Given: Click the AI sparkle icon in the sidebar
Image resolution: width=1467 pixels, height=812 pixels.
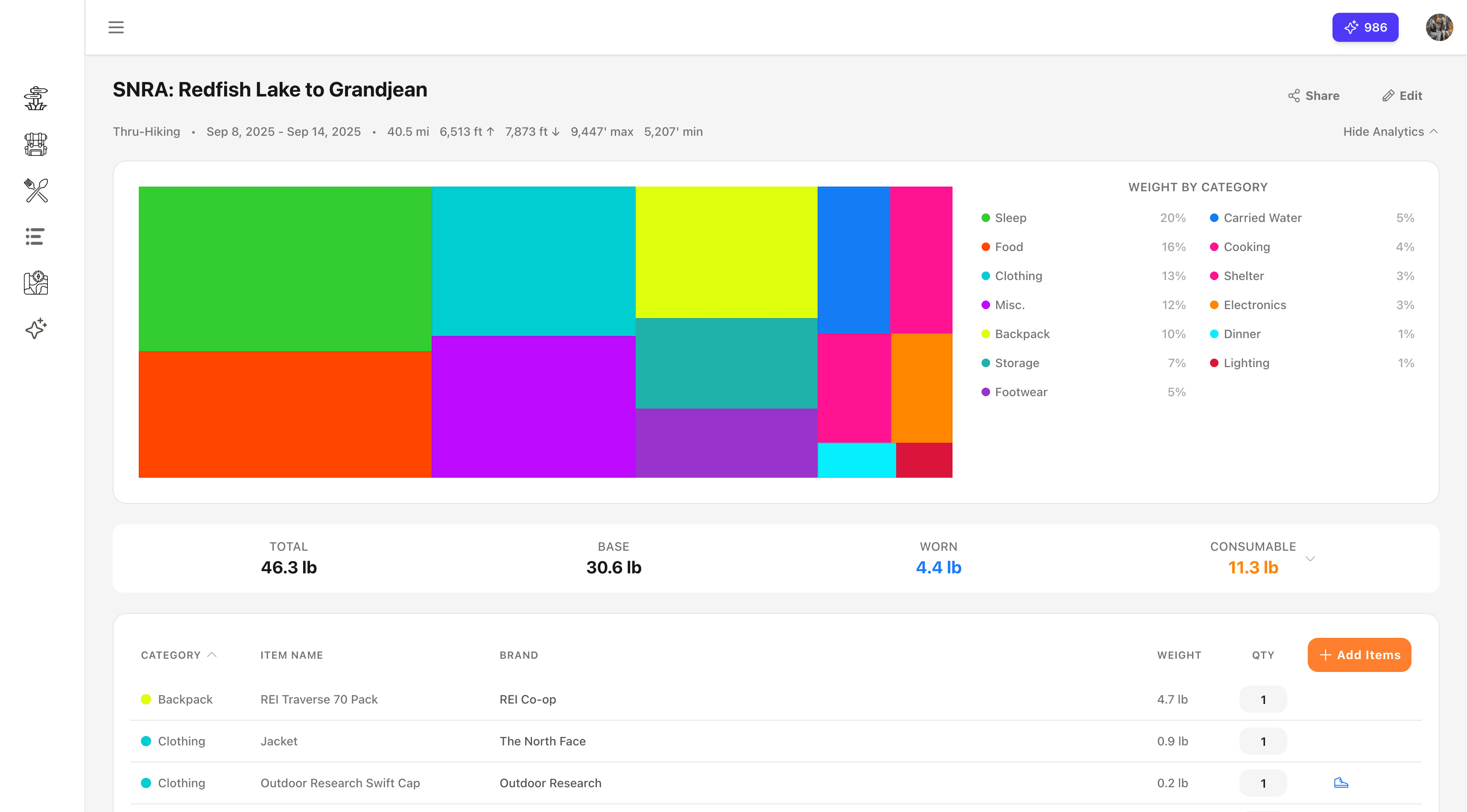Looking at the screenshot, I should (35, 328).
